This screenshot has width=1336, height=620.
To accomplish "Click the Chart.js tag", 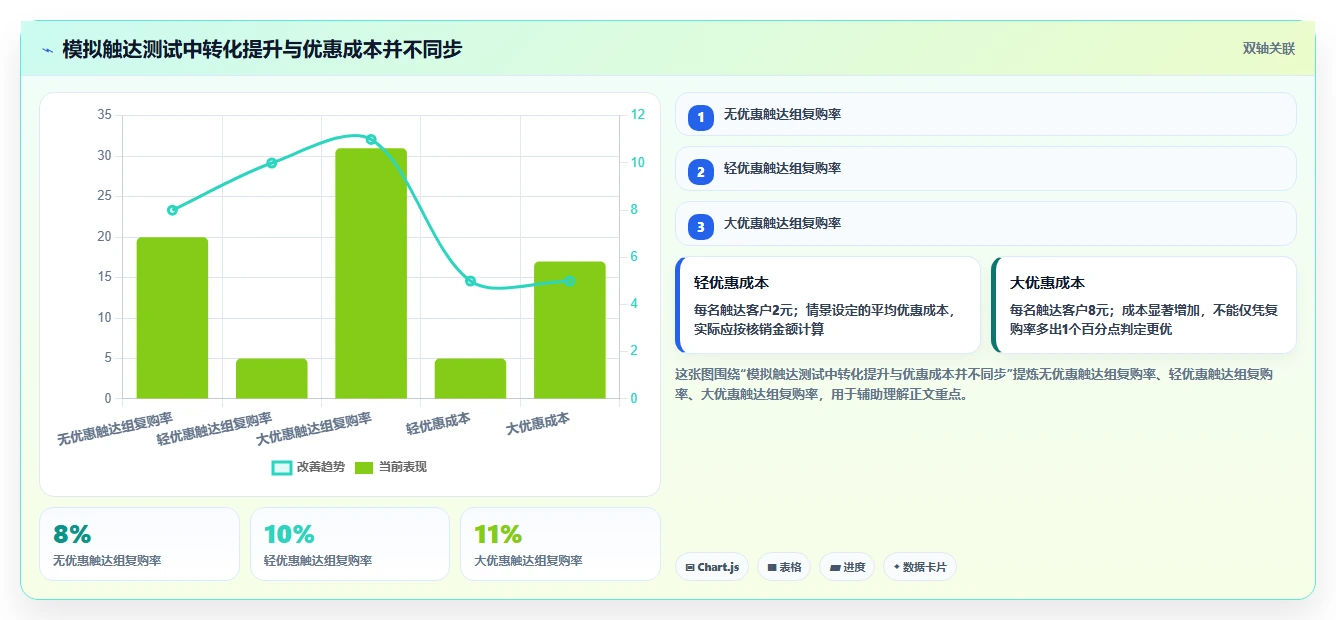I will (x=712, y=567).
